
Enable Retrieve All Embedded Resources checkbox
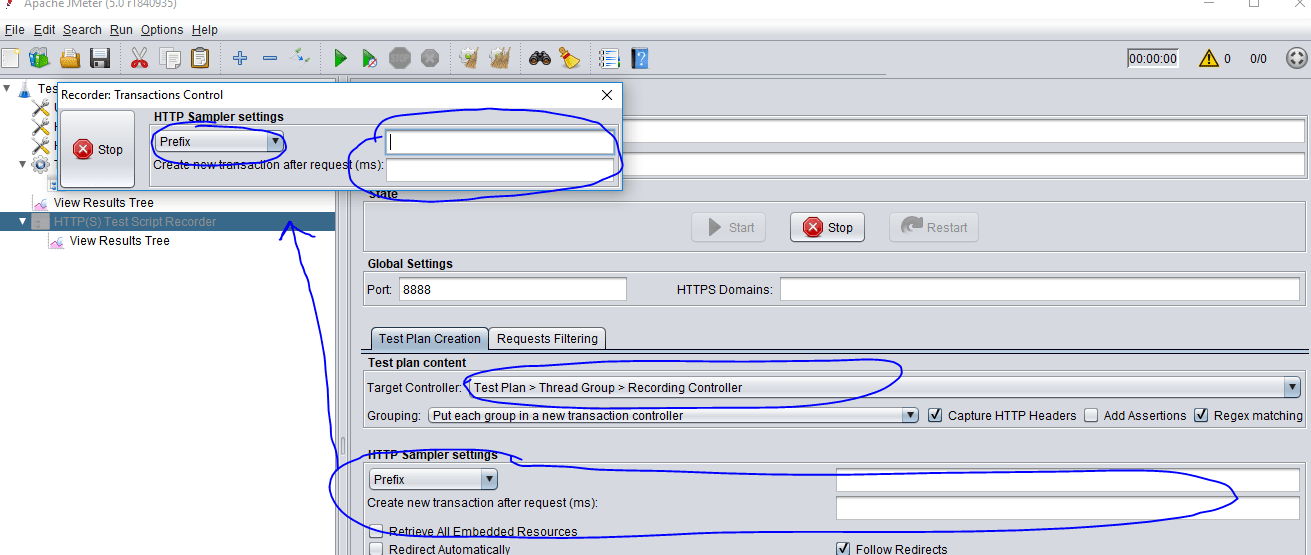[376, 531]
